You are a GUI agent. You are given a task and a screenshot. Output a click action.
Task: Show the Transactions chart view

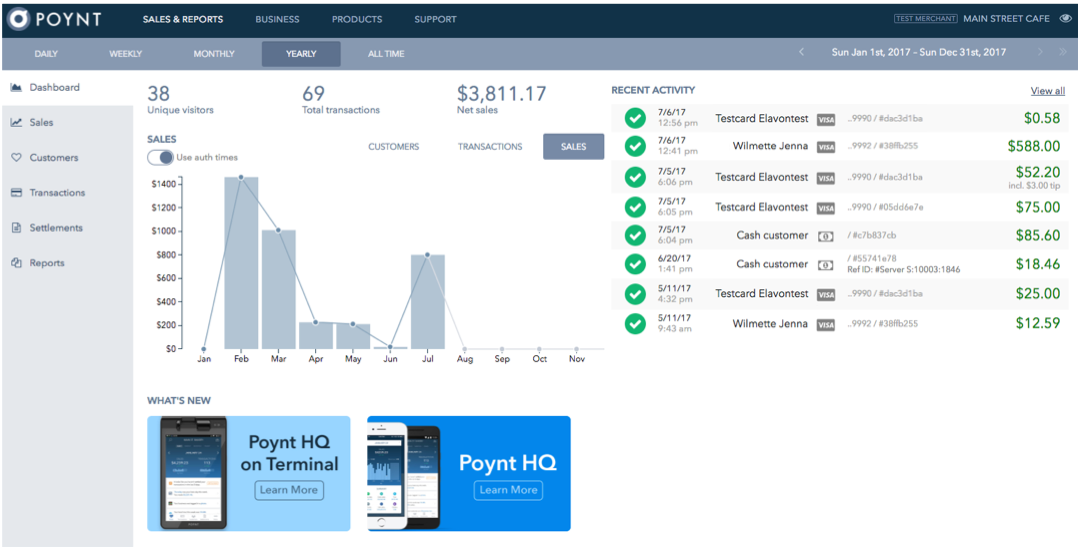coord(490,147)
